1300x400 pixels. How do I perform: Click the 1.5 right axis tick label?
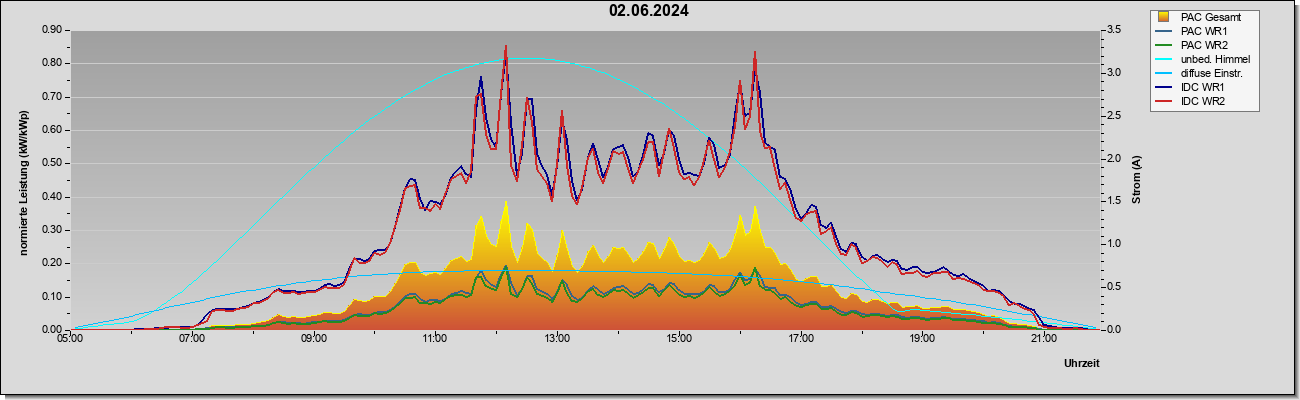coord(1113,201)
